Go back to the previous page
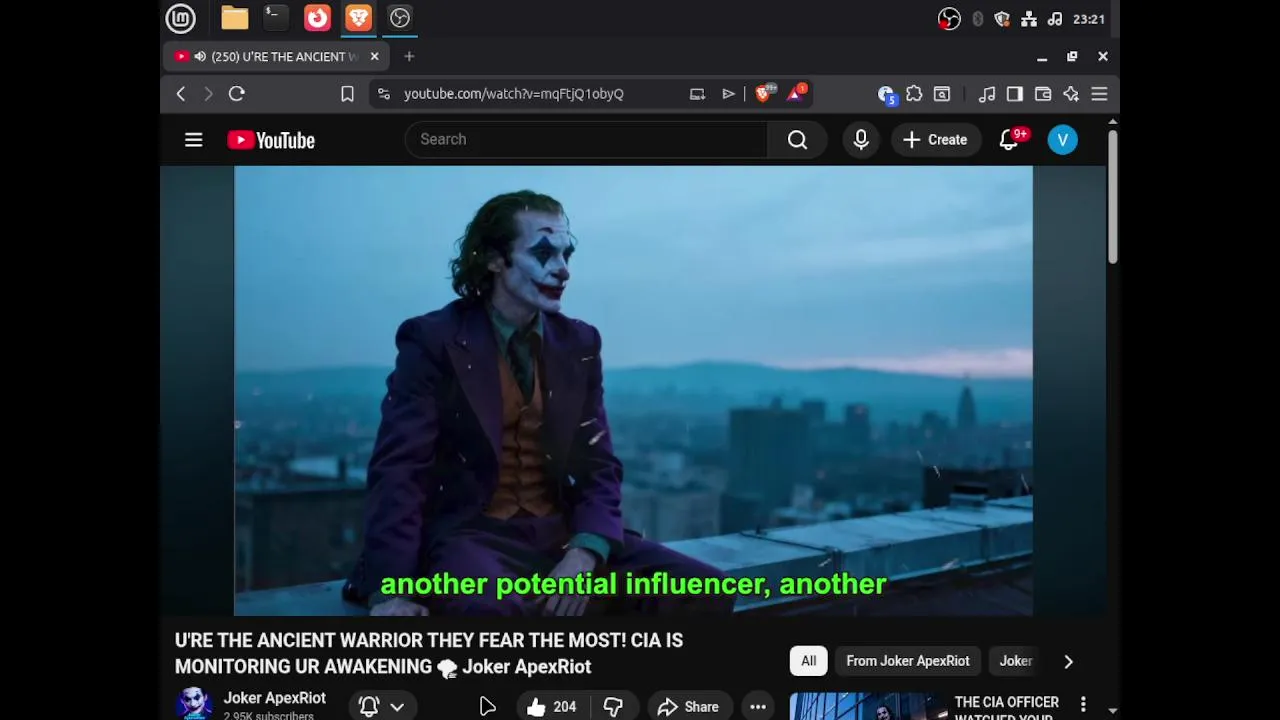The image size is (1280, 720). (x=181, y=94)
